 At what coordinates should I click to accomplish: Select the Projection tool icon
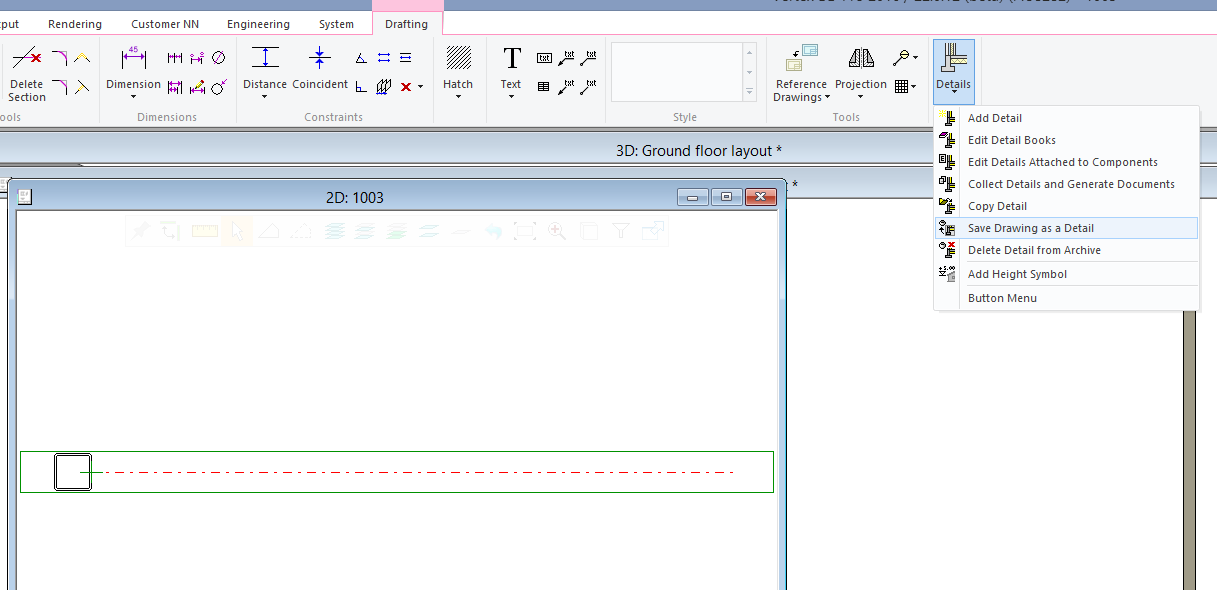(861, 58)
